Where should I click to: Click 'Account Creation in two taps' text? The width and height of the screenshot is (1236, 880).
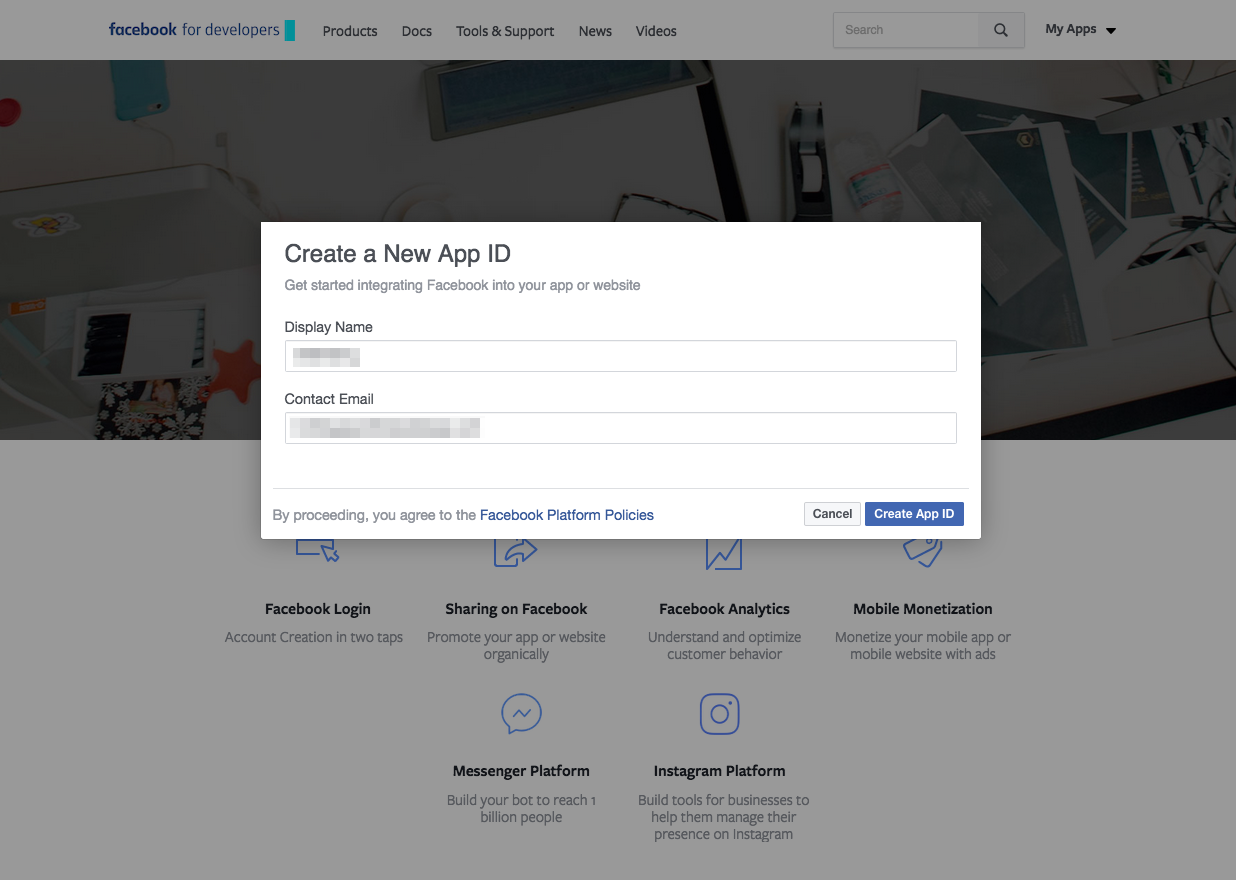point(314,637)
